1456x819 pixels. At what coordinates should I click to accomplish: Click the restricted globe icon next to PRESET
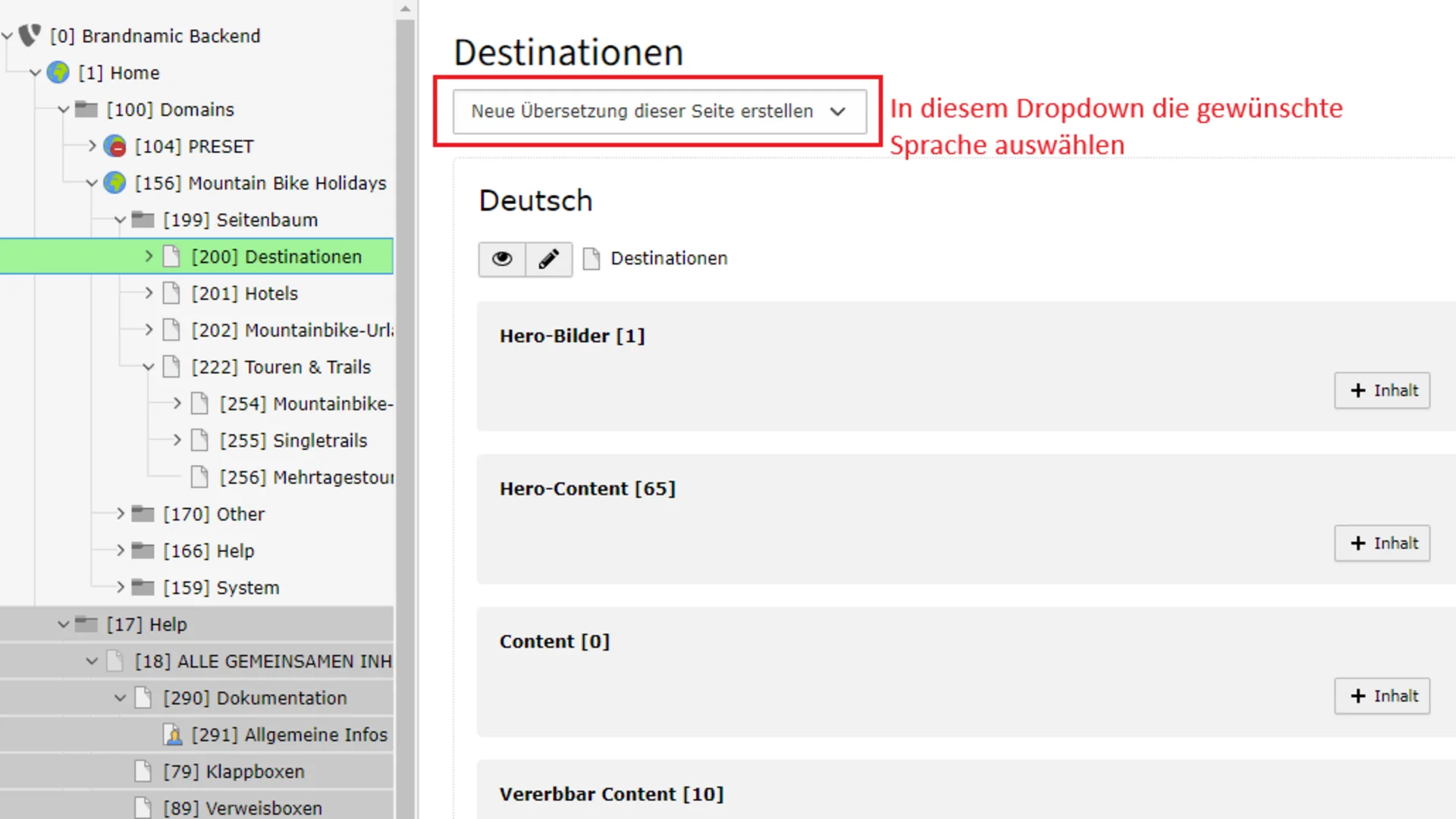point(115,146)
